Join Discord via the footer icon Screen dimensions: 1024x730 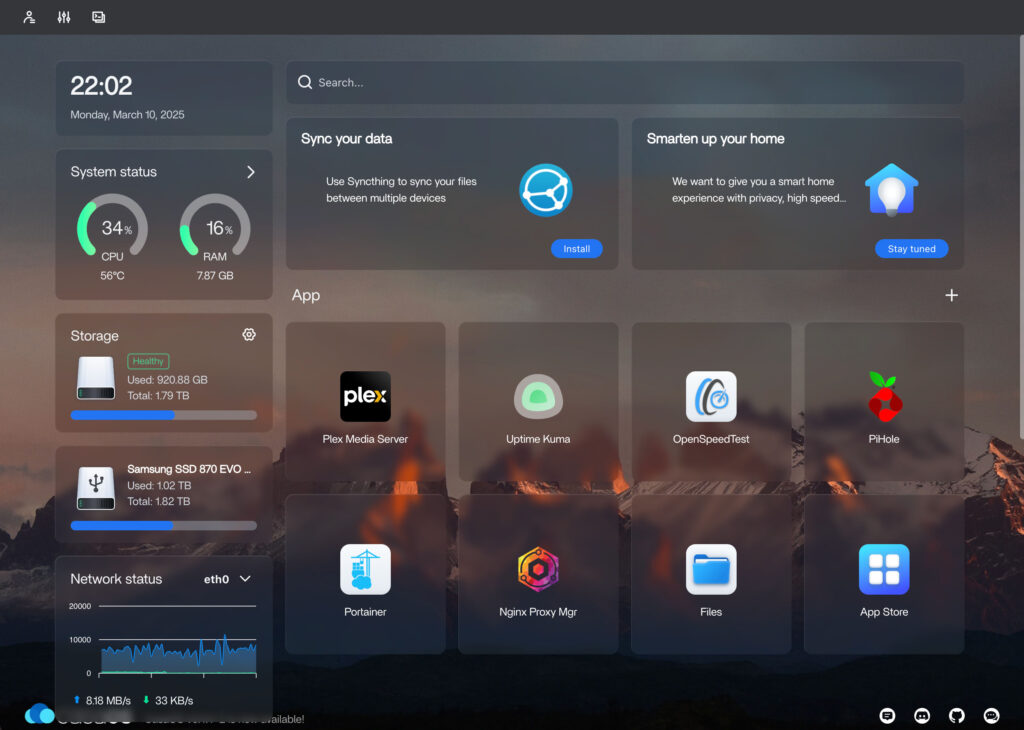(922, 715)
